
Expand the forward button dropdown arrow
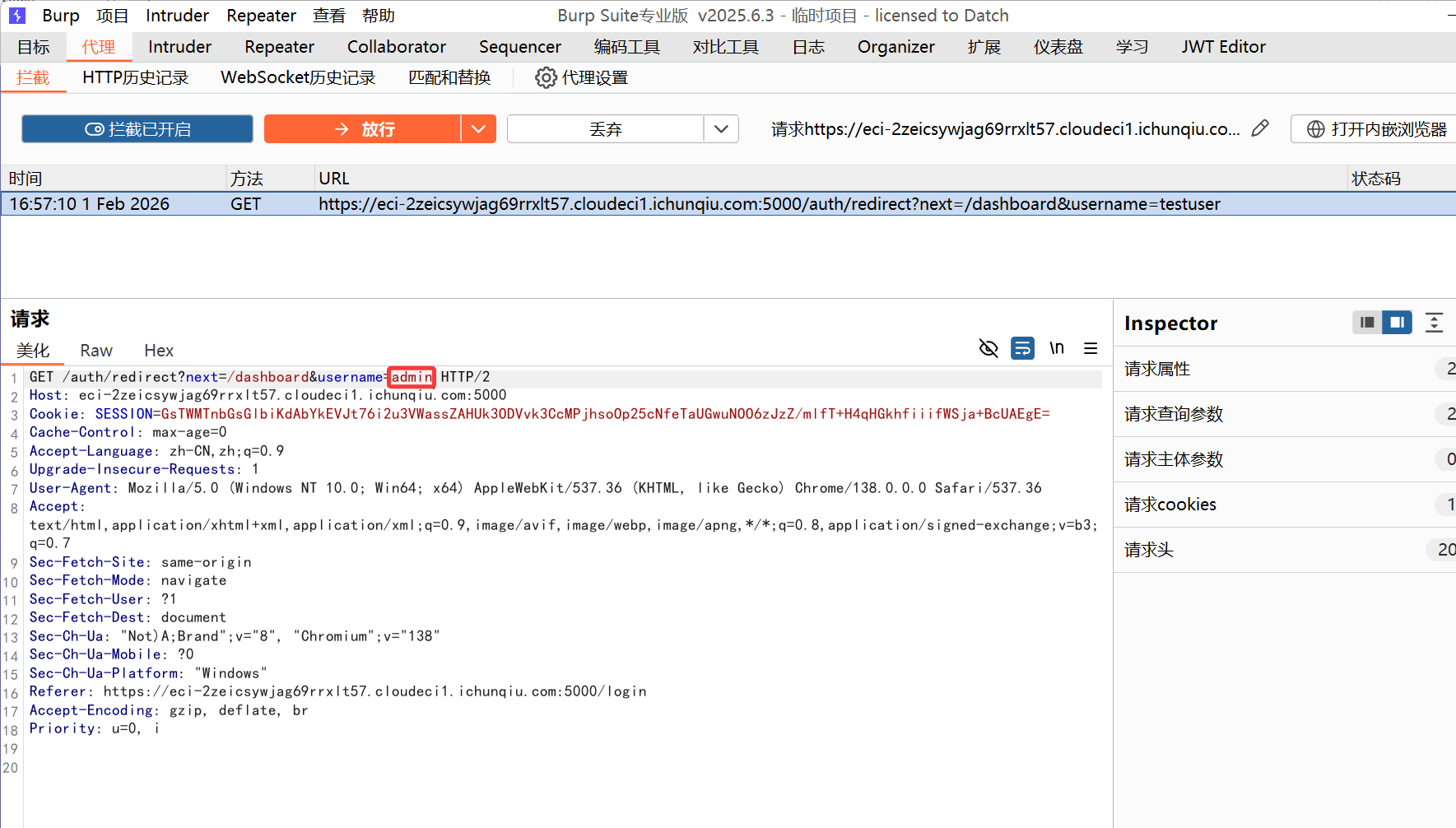(x=478, y=129)
